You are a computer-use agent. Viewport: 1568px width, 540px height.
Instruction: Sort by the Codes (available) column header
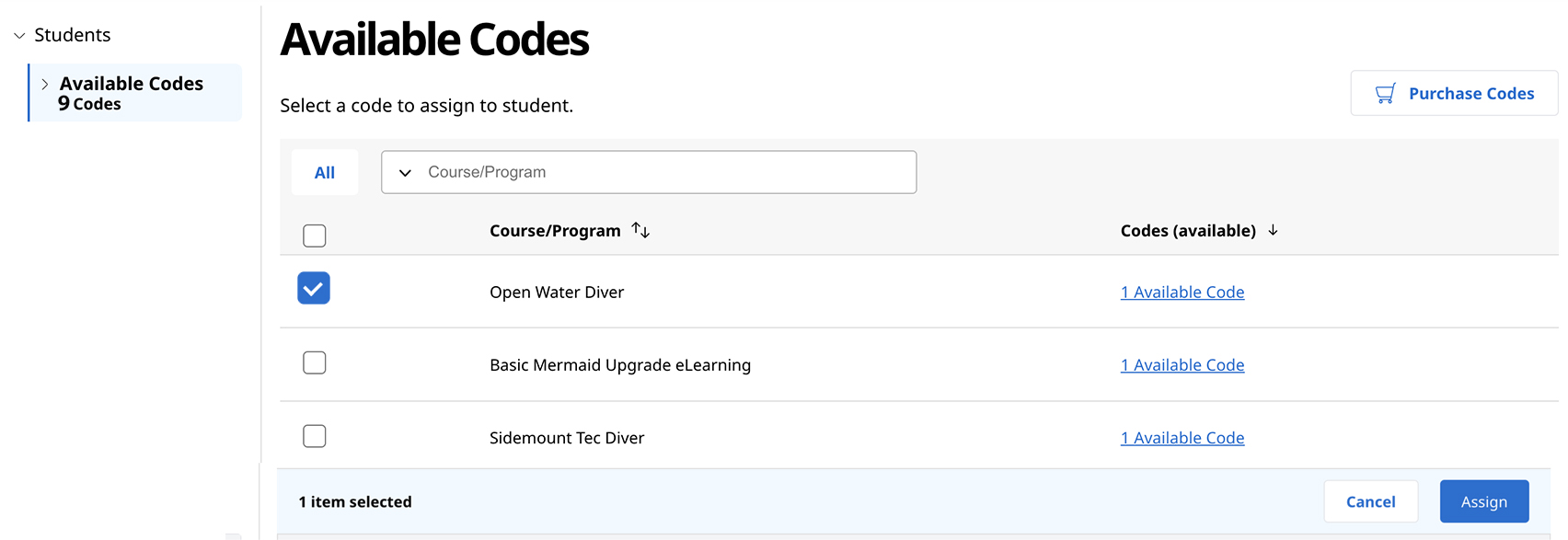(x=1187, y=231)
